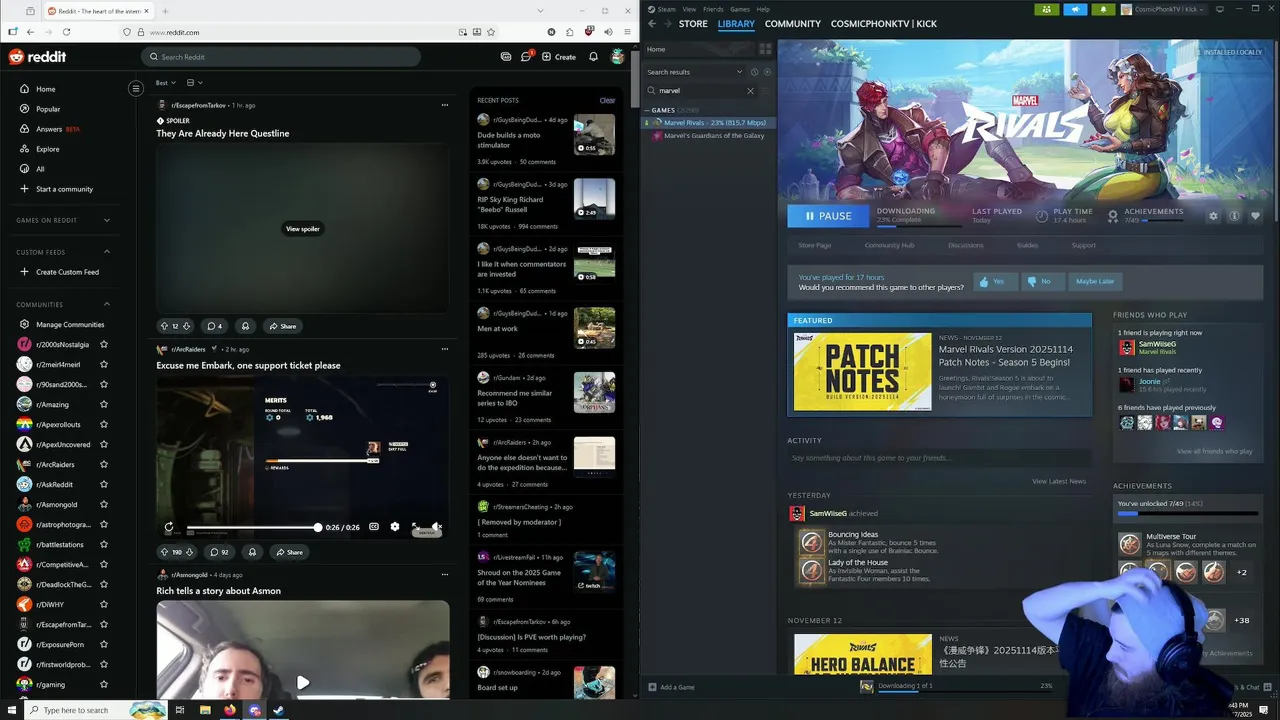Open Steam View menu
This screenshot has height=720, width=1280.
(x=689, y=9)
